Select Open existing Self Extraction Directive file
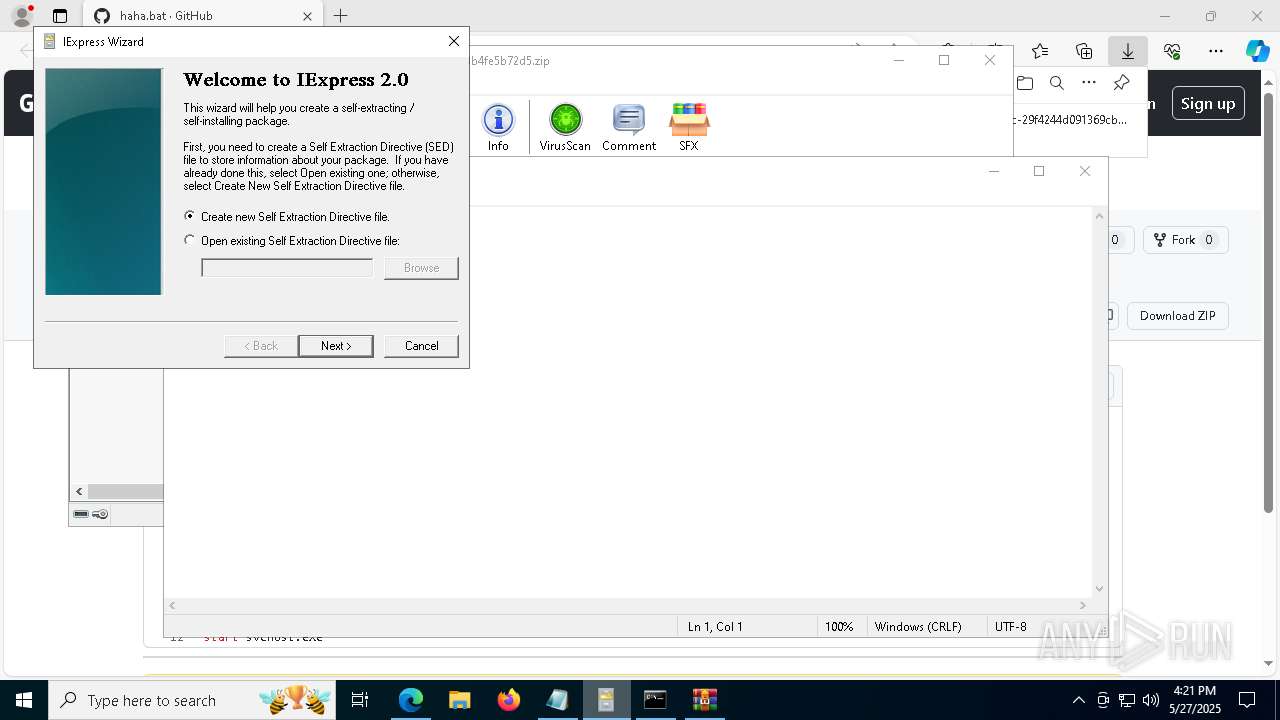 [292, 241]
